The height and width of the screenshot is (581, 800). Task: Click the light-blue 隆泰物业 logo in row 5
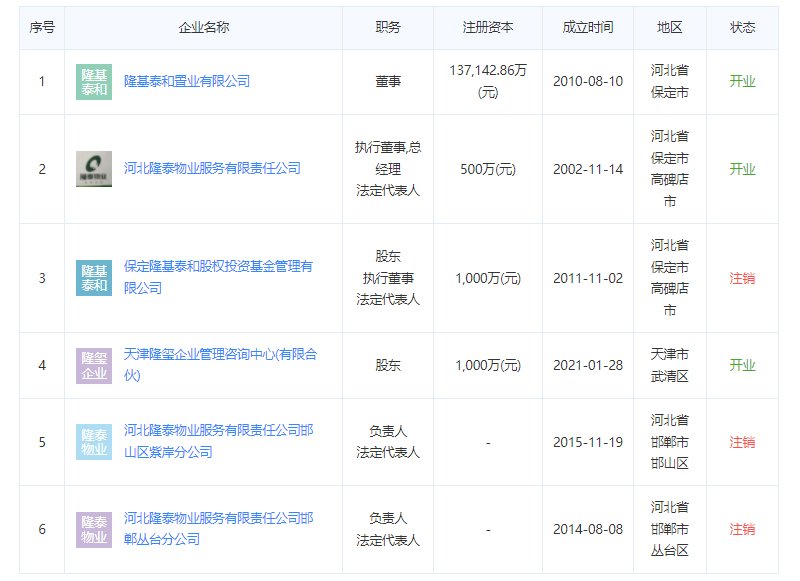click(x=94, y=442)
